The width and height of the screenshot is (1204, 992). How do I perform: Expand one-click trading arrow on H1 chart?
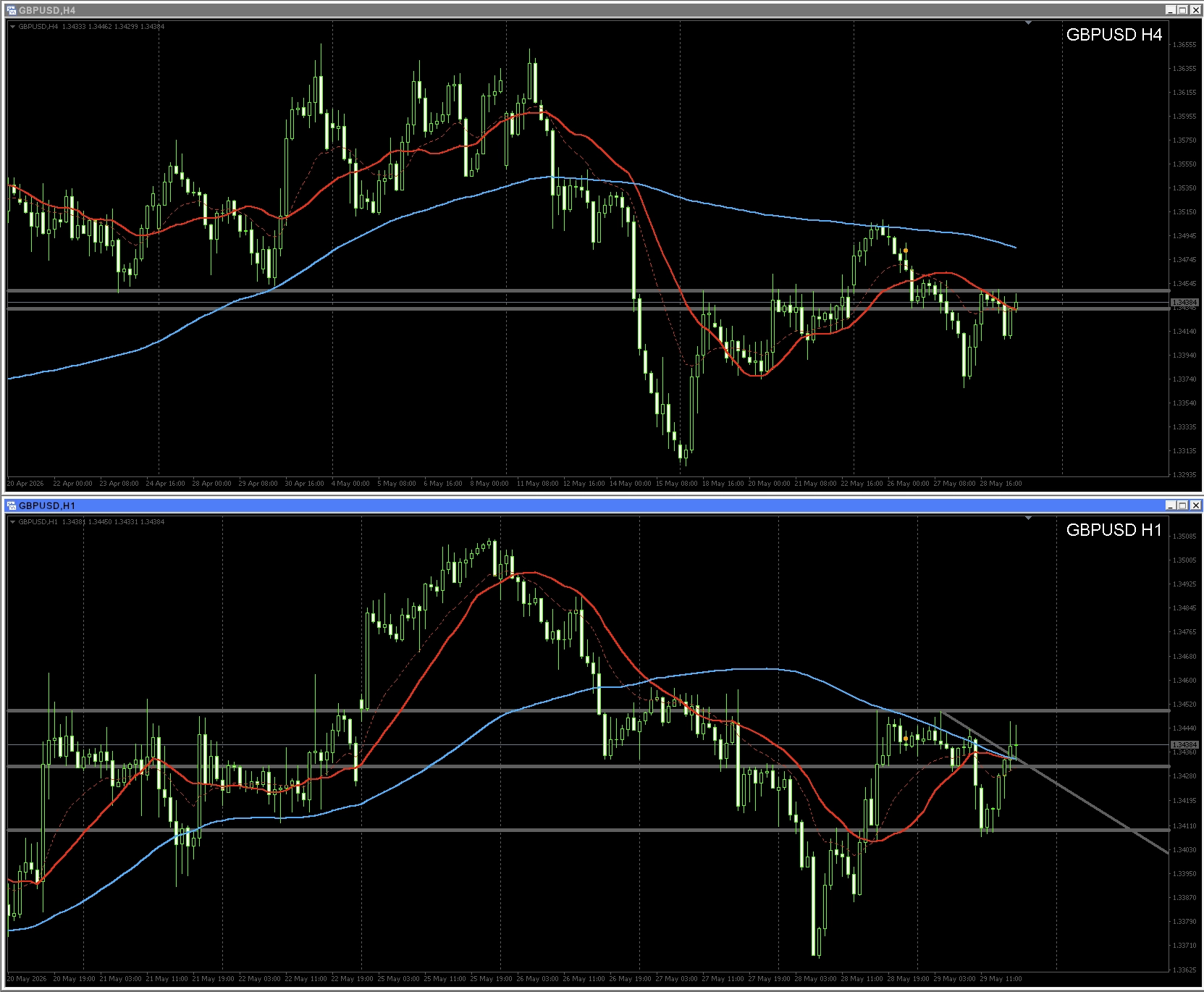tap(12, 522)
